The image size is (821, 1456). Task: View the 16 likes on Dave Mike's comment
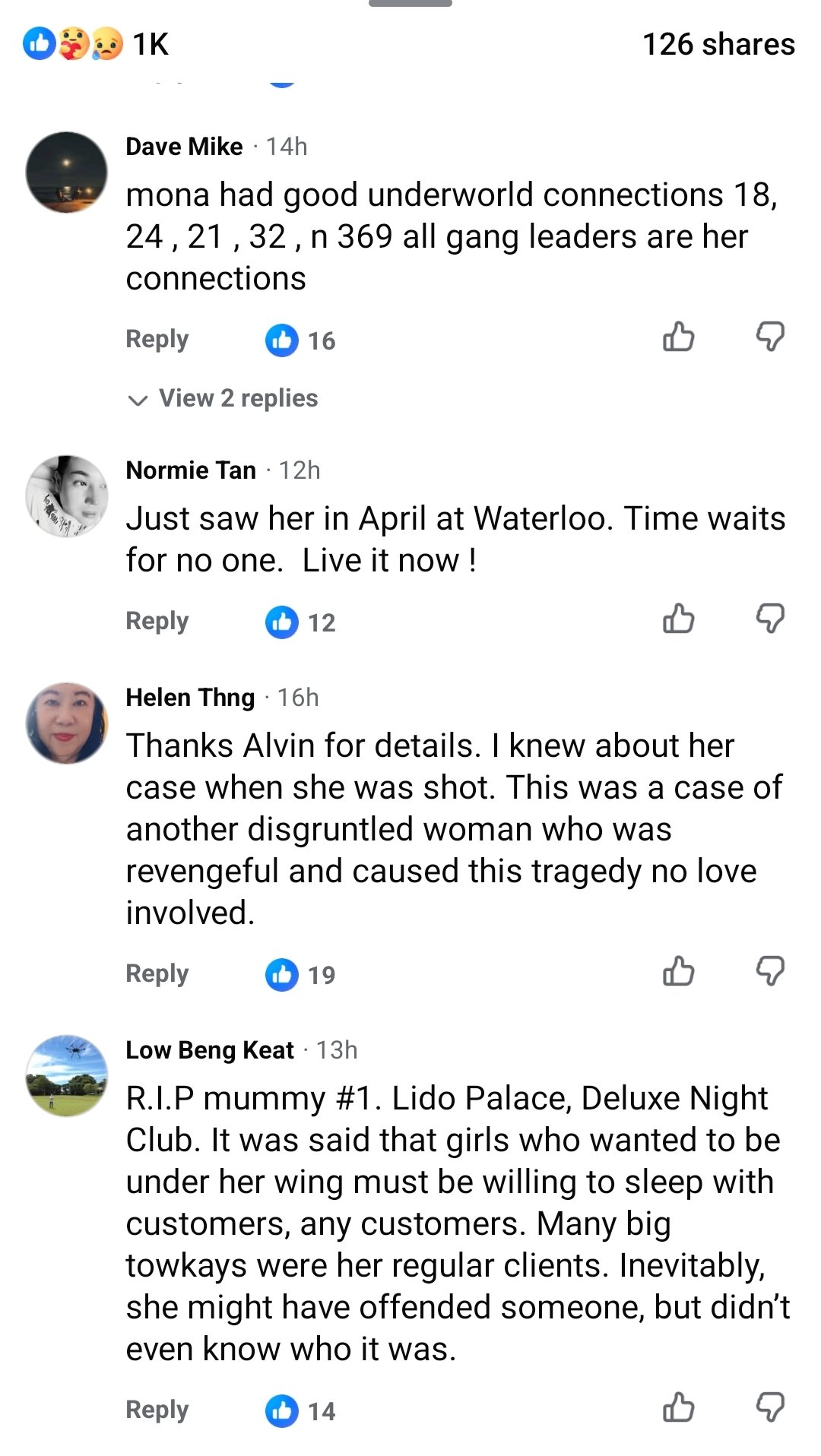(300, 340)
